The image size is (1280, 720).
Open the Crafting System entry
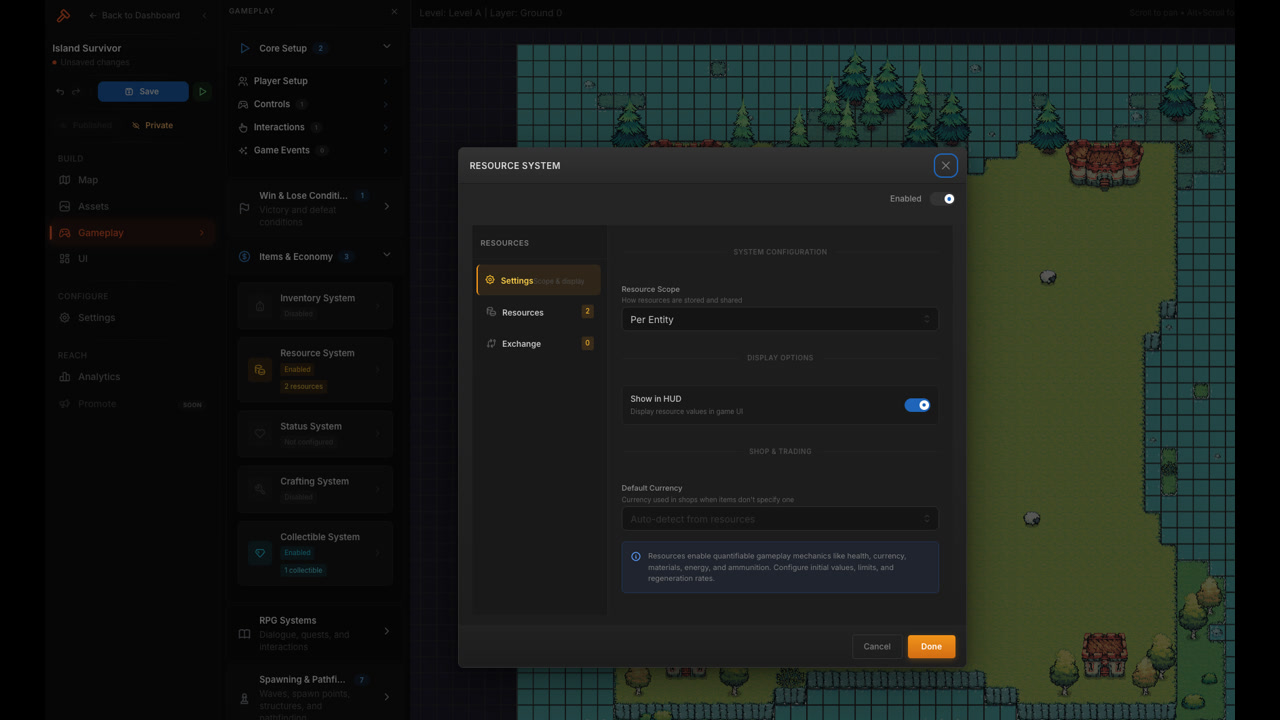coord(315,488)
